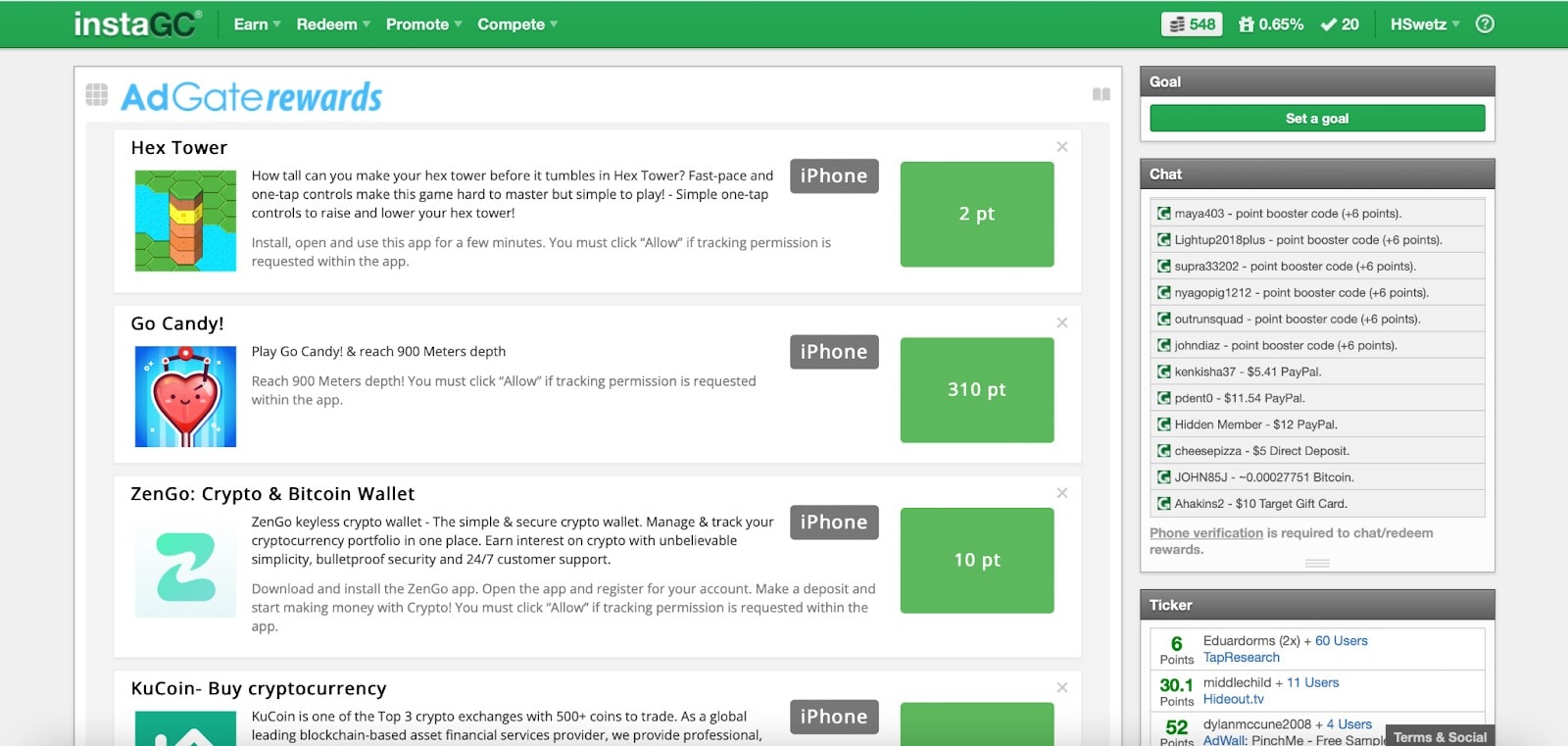
Task: Open the book icon beside AdGate header
Action: click(x=1102, y=94)
